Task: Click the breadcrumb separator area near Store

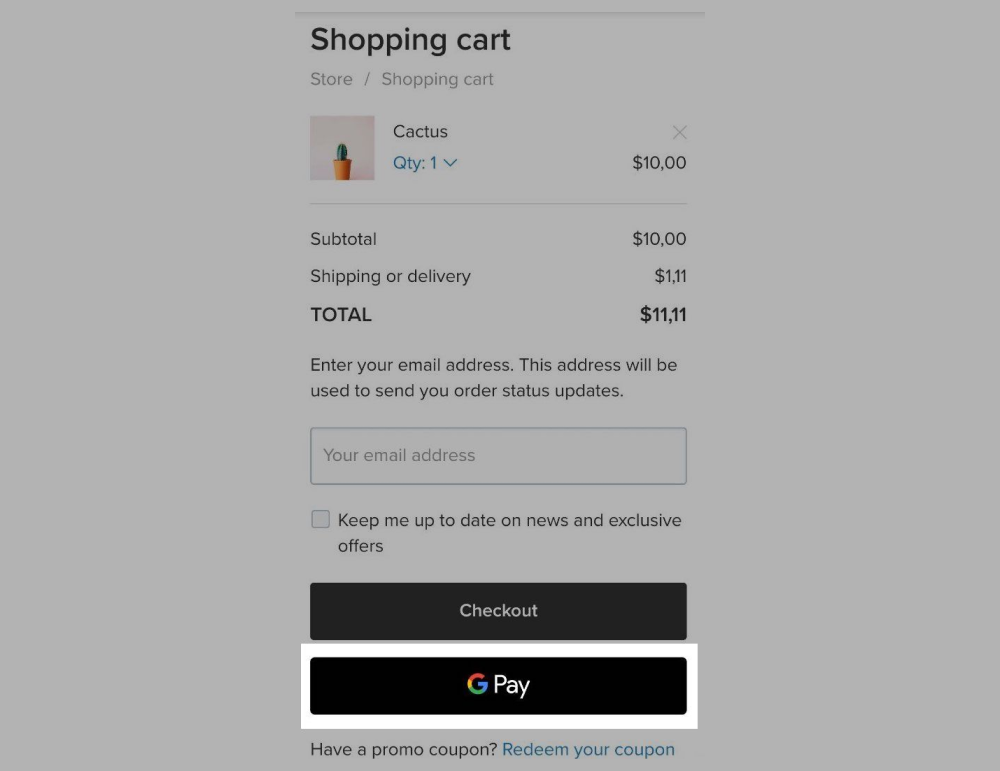Action: 367,79
